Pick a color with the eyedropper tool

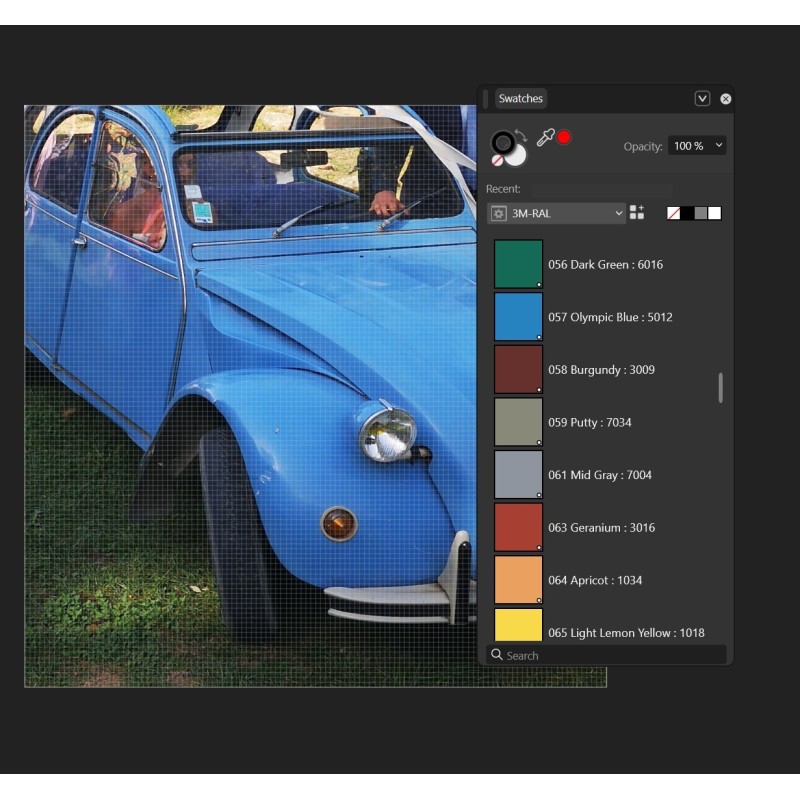(545, 138)
